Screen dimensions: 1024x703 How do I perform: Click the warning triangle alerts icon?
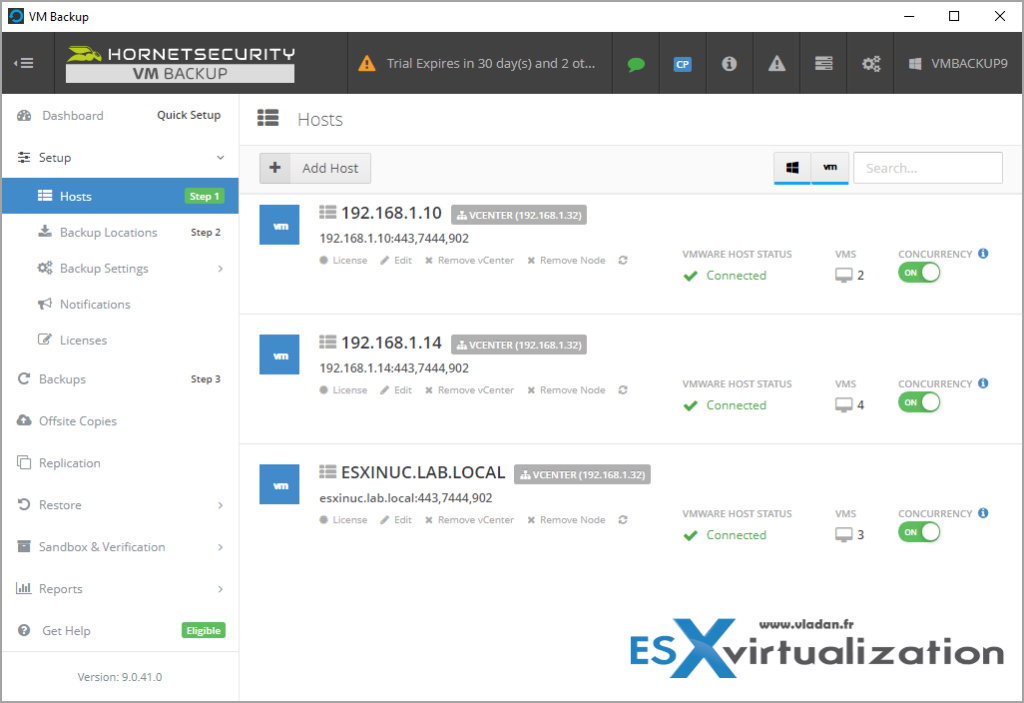coord(776,63)
